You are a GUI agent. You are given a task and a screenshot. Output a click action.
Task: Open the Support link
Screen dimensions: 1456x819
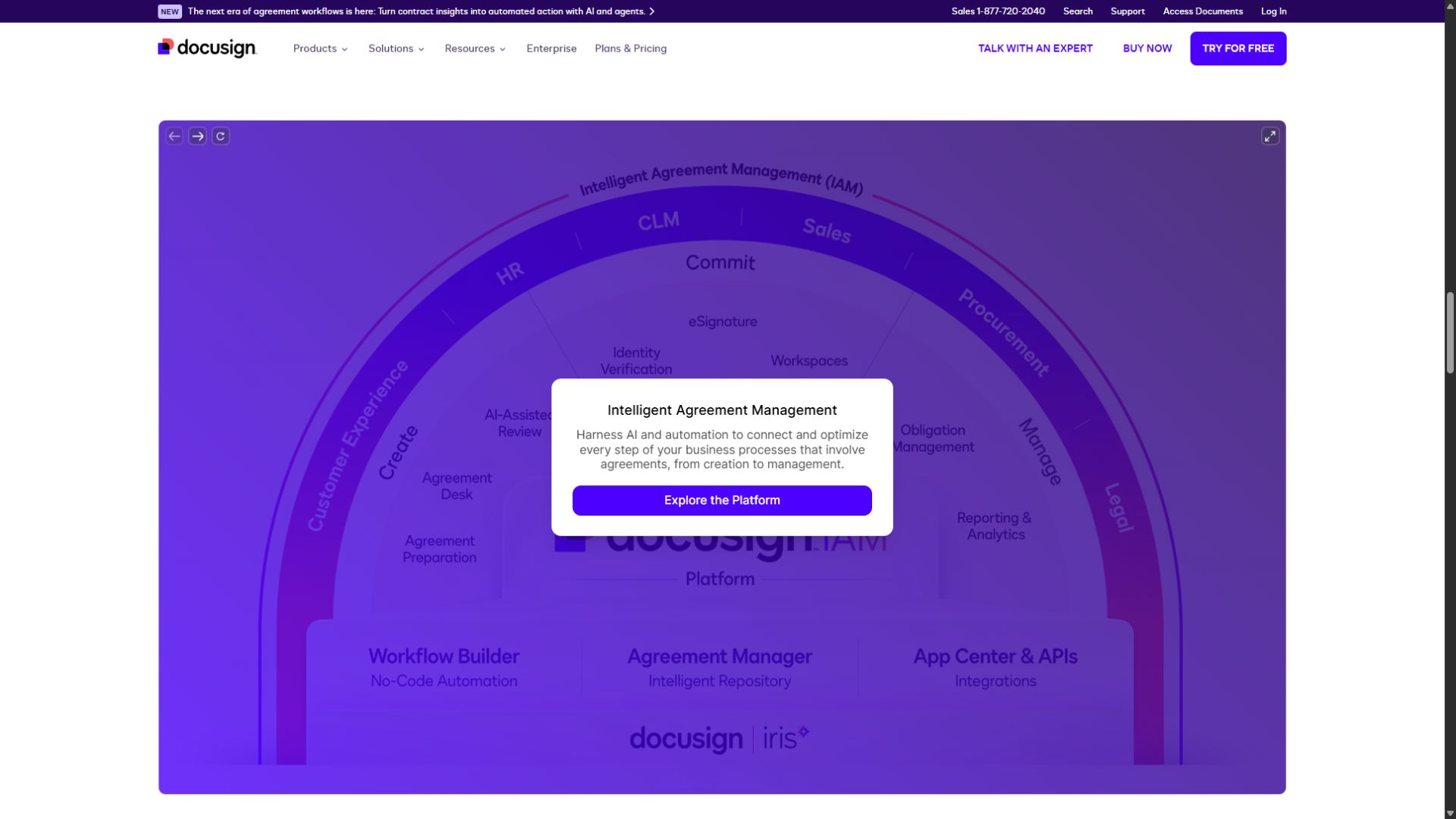pos(1128,11)
